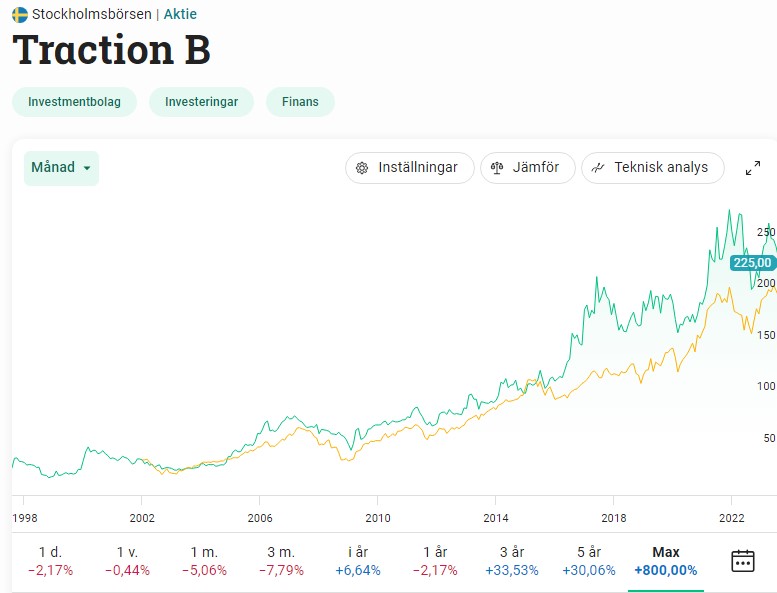Click the gear icon in Inställningar
The image size is (777, 593).
[x=362, y=168]
